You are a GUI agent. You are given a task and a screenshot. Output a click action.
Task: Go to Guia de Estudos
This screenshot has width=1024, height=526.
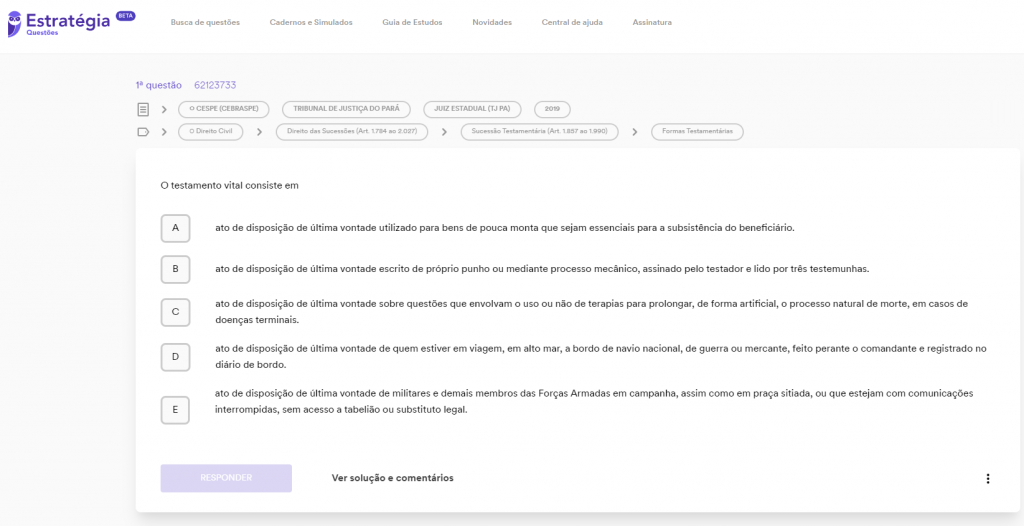click(412, 23)
